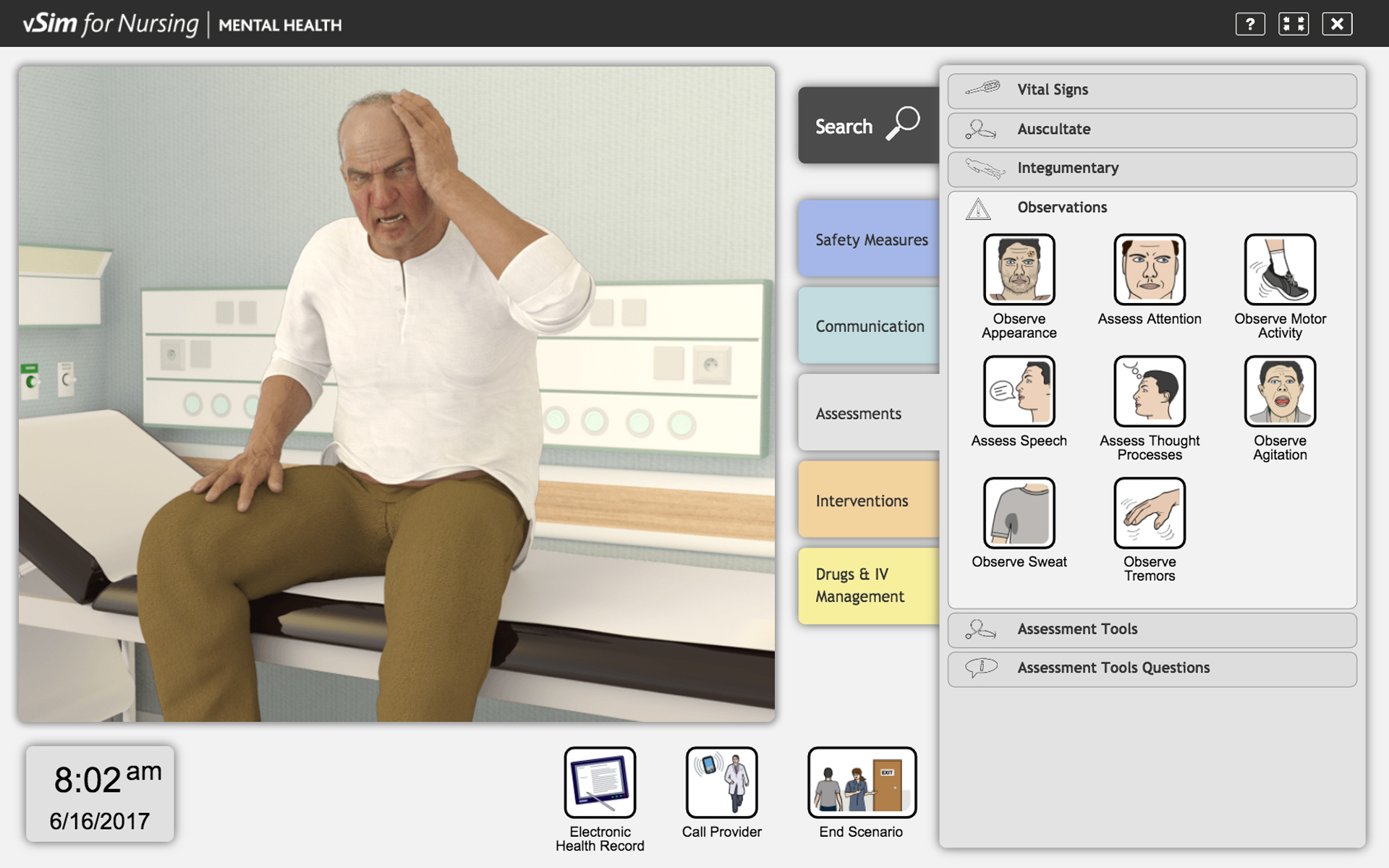Screen dimensions: 1389x868
Task: Open the Safety Measures tab
Action: click(x=870, y=239)
